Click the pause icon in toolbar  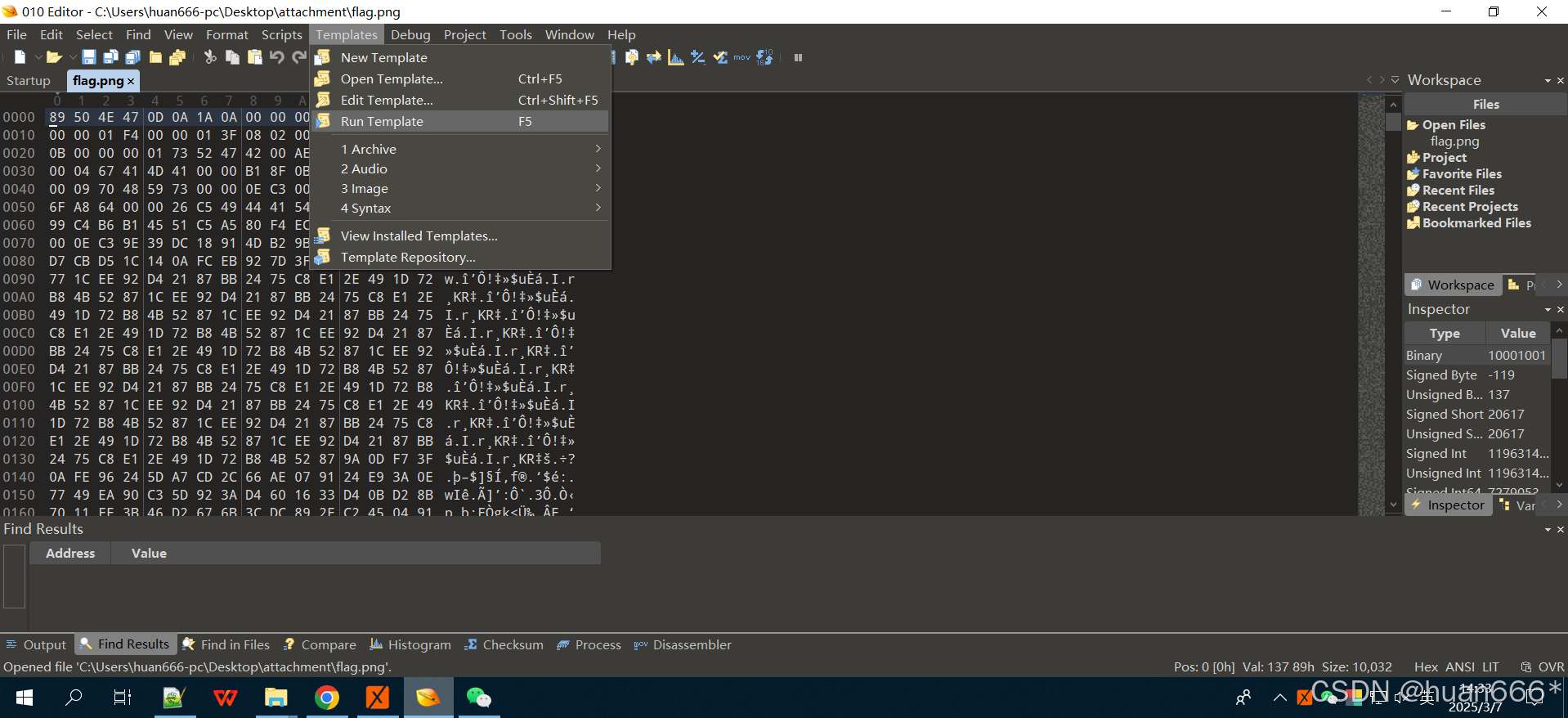pyautogui.click(x=799, y=57)
